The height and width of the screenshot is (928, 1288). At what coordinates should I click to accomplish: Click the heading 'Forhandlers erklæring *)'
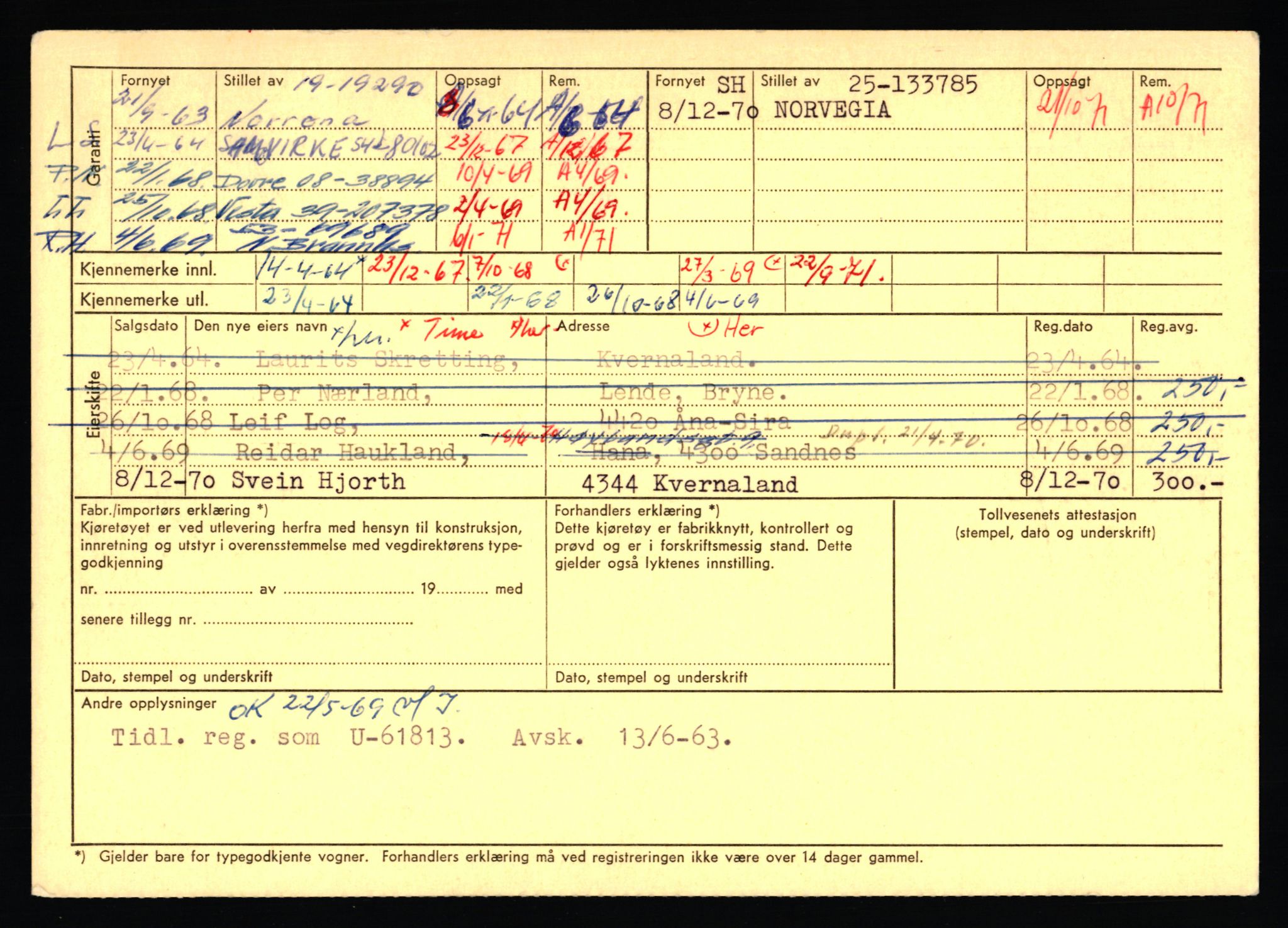(637, 511)
